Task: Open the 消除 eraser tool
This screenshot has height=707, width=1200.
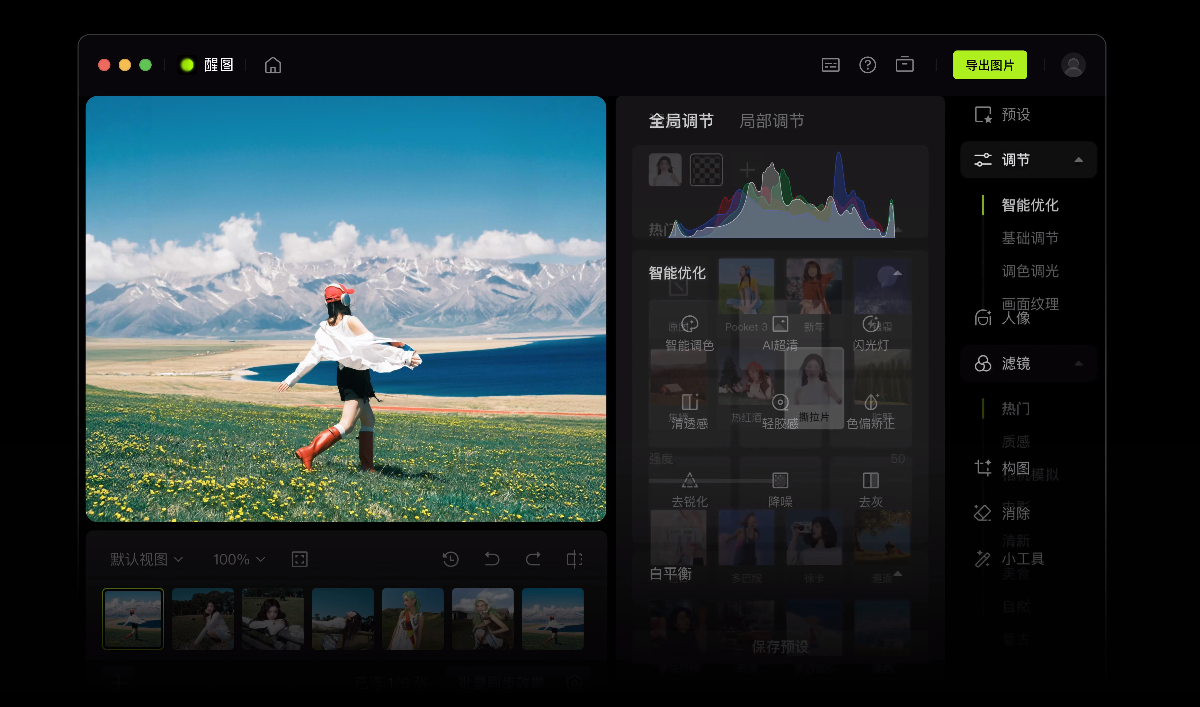Action: 1003,513
